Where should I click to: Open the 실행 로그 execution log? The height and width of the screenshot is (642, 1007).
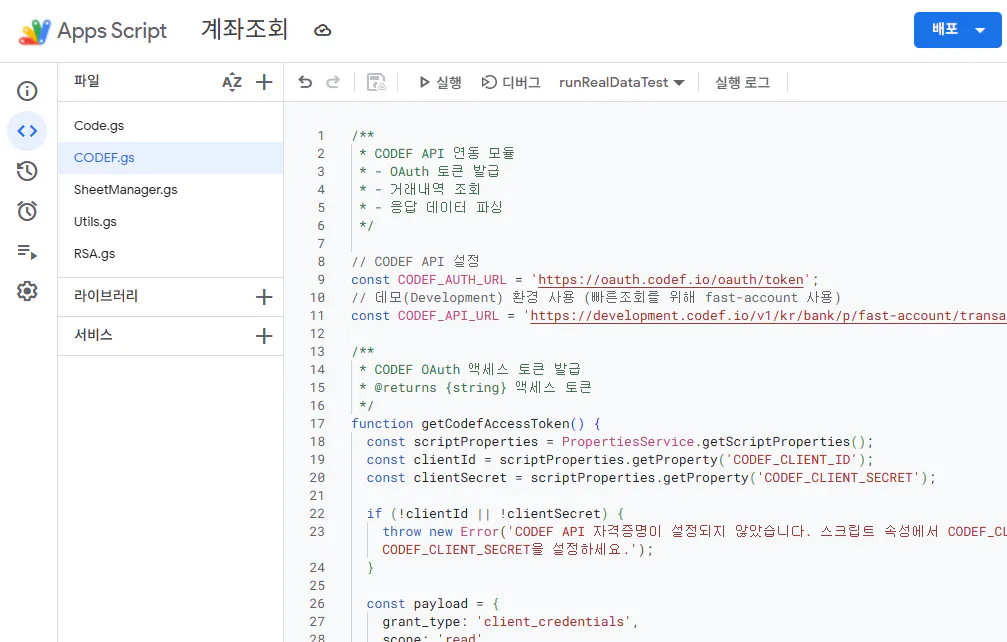[x=741, y=82]
